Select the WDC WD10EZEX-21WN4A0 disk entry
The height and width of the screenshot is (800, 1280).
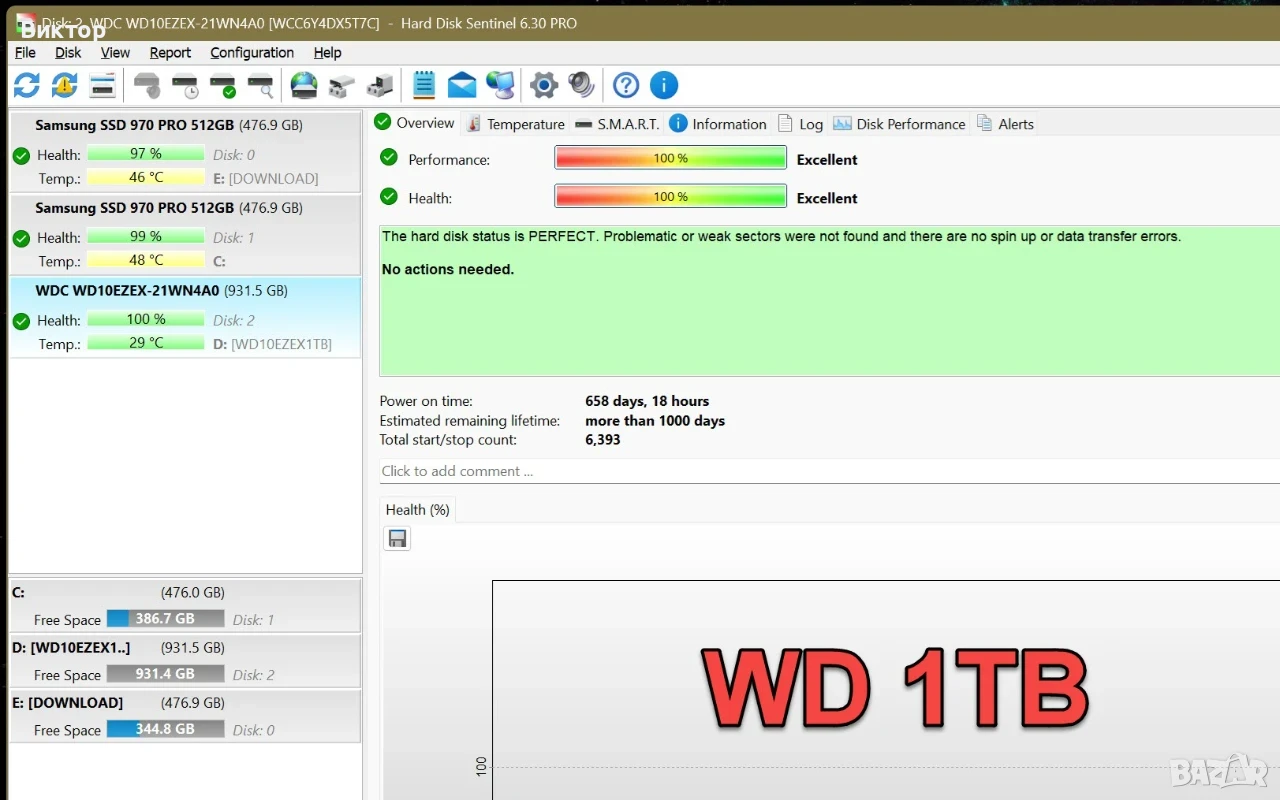185,318
